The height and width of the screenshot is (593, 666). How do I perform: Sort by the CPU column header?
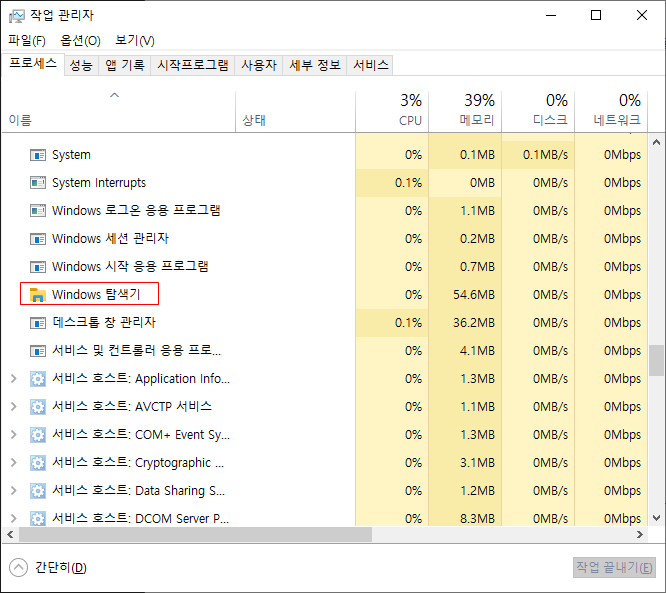pyautogui.click(x=392, y=111)
